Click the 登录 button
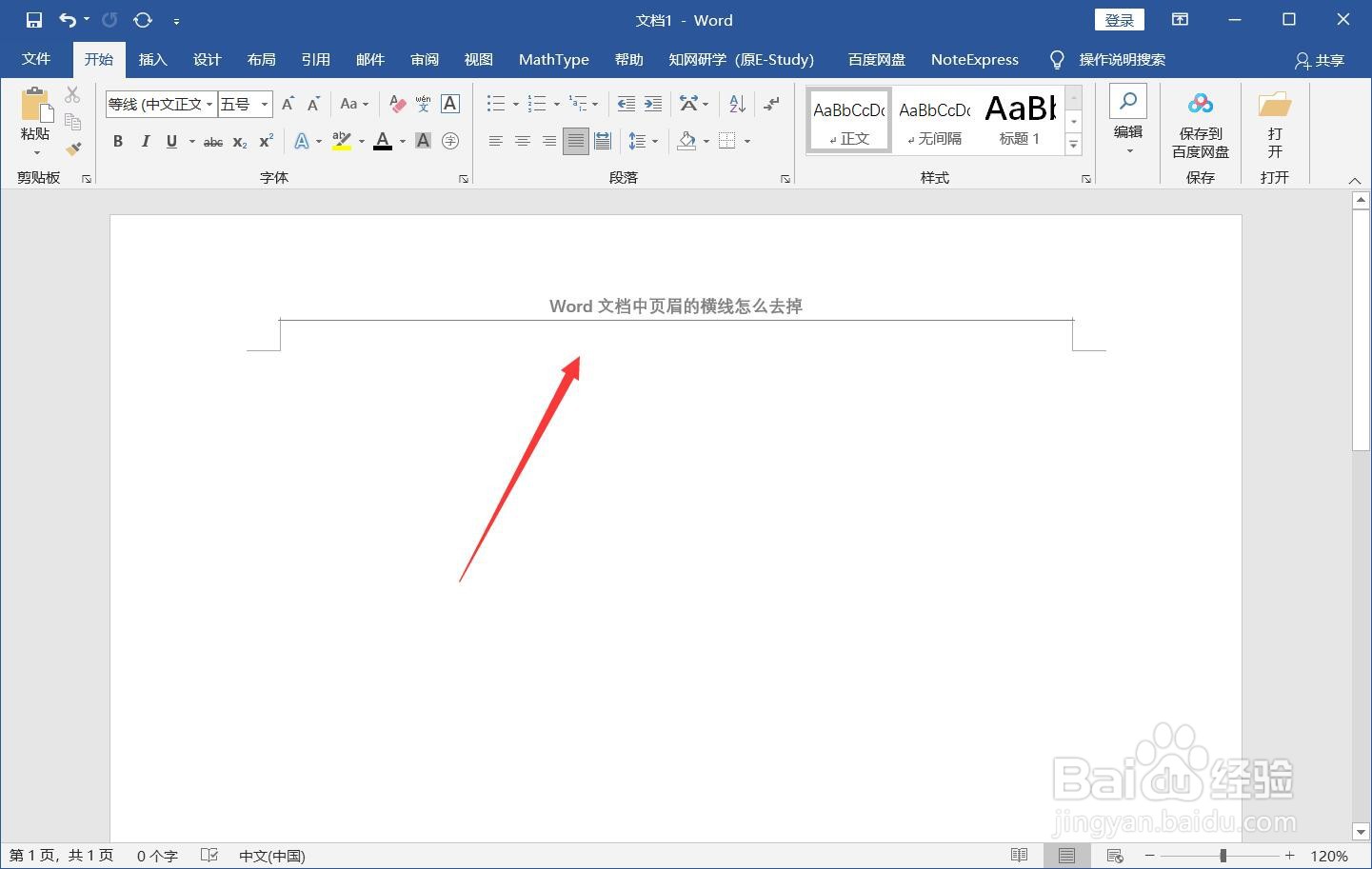The image size is (1372, 869). click(1119, 19)
